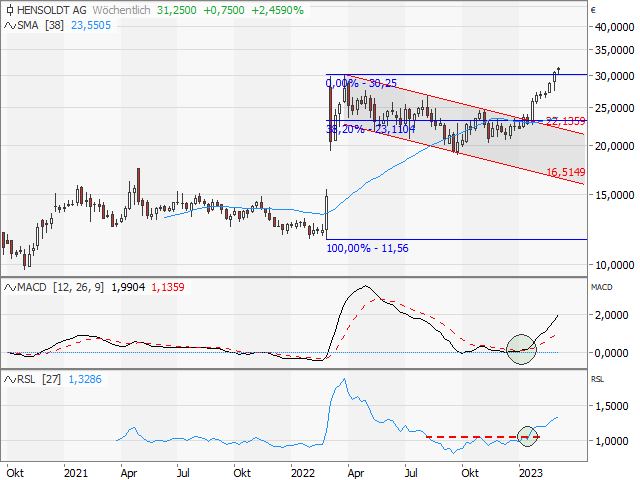Screen dimensions: 640x480
Task: Click the 20,0000 price axis label
Action: coord(615,146)
